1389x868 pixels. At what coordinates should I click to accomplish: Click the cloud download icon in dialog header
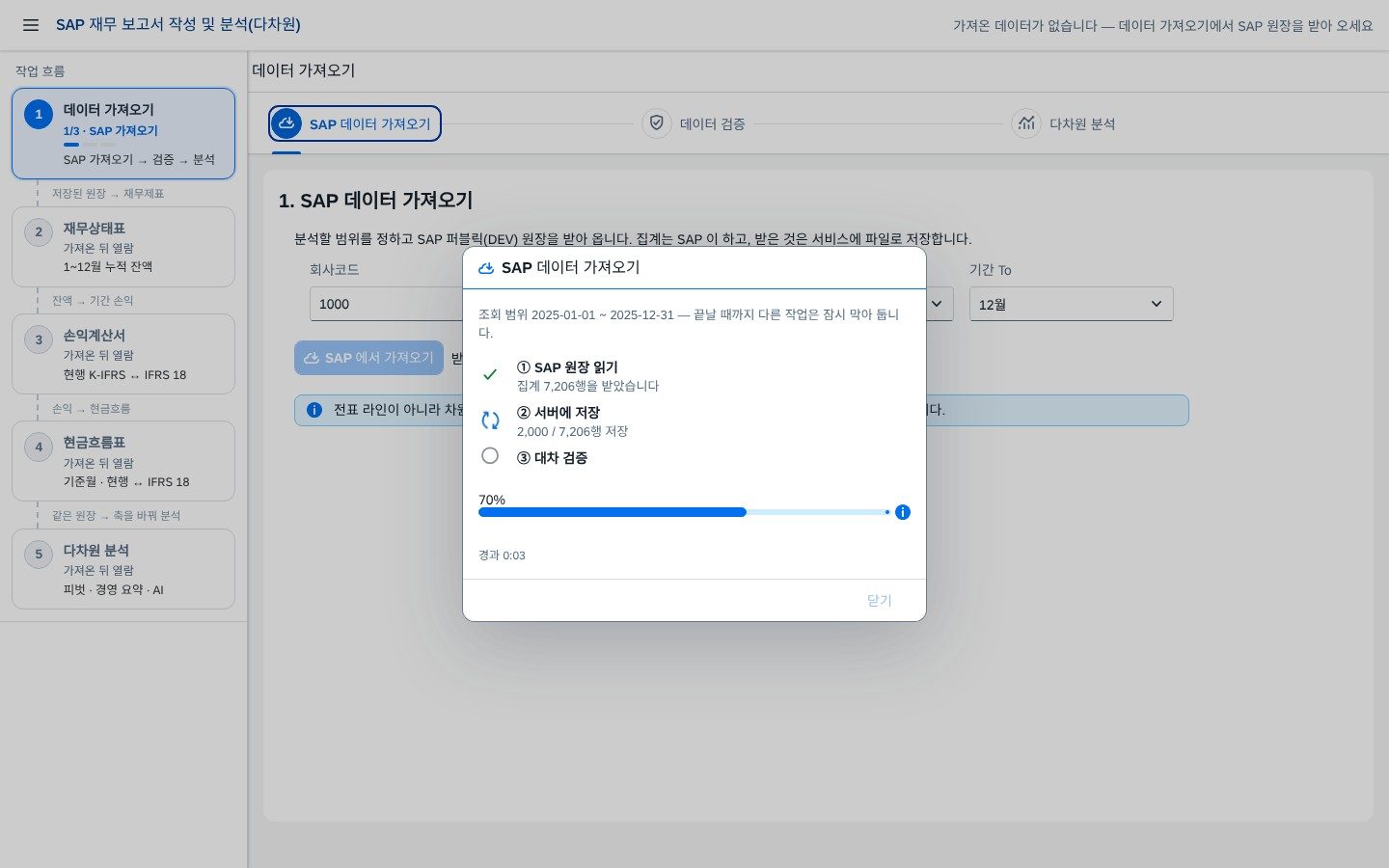pos(486,268)
